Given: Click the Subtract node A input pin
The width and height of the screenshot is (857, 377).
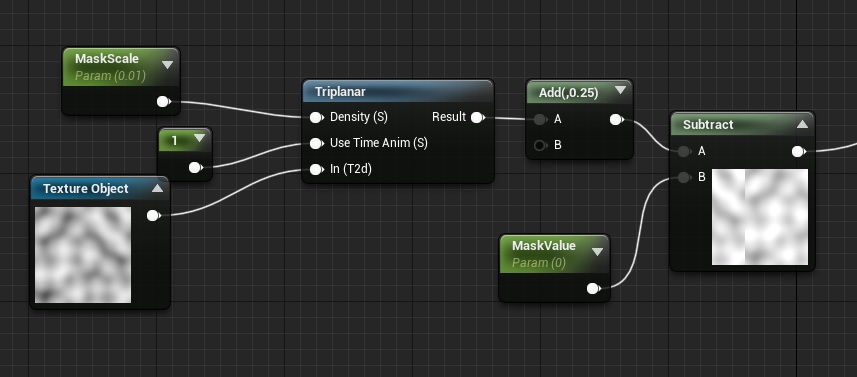Looking at the screenshot, I should pyautogui.click(x=684, y=151).
